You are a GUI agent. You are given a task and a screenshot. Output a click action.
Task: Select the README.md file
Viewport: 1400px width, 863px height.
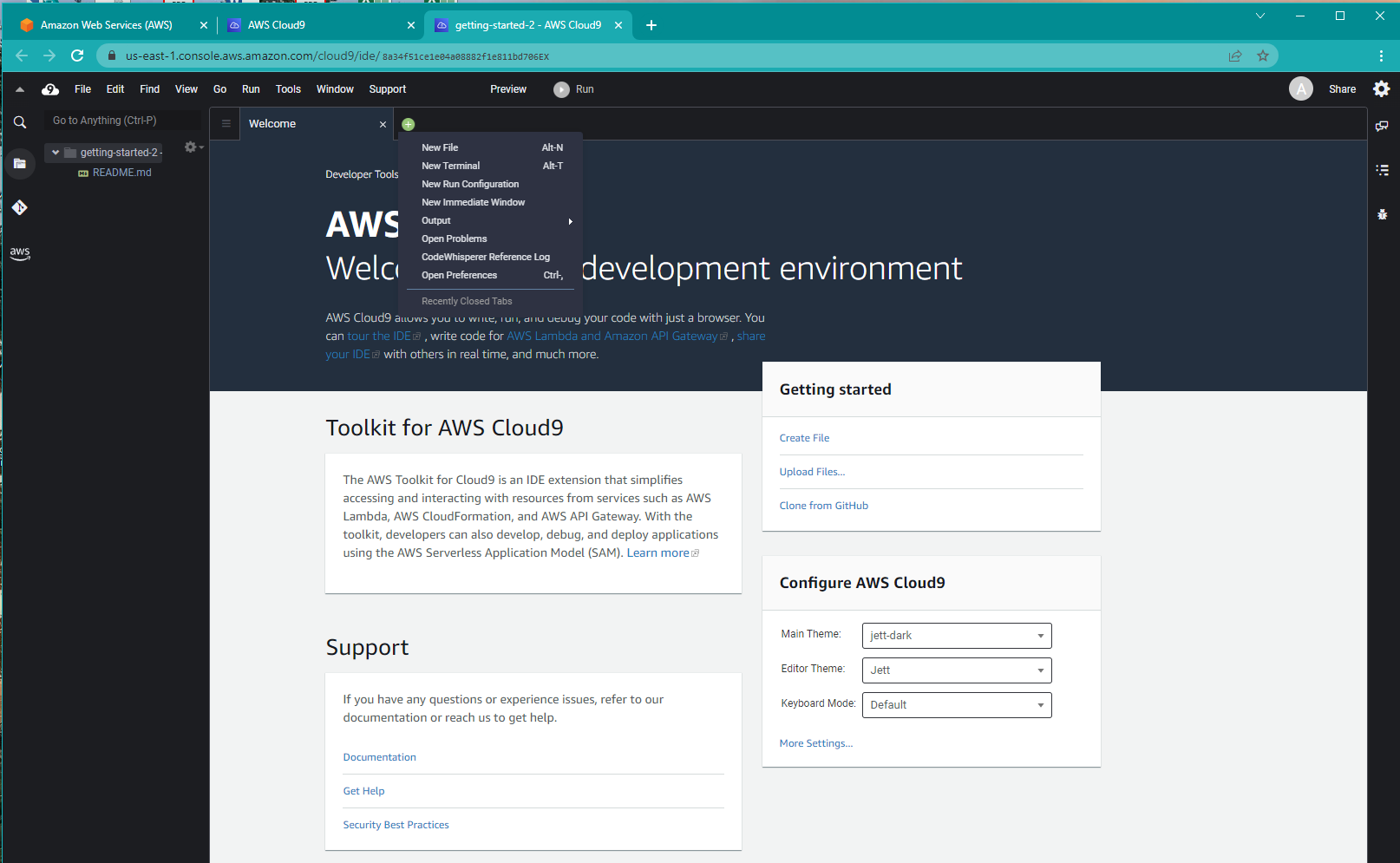(x=122, y=172)
